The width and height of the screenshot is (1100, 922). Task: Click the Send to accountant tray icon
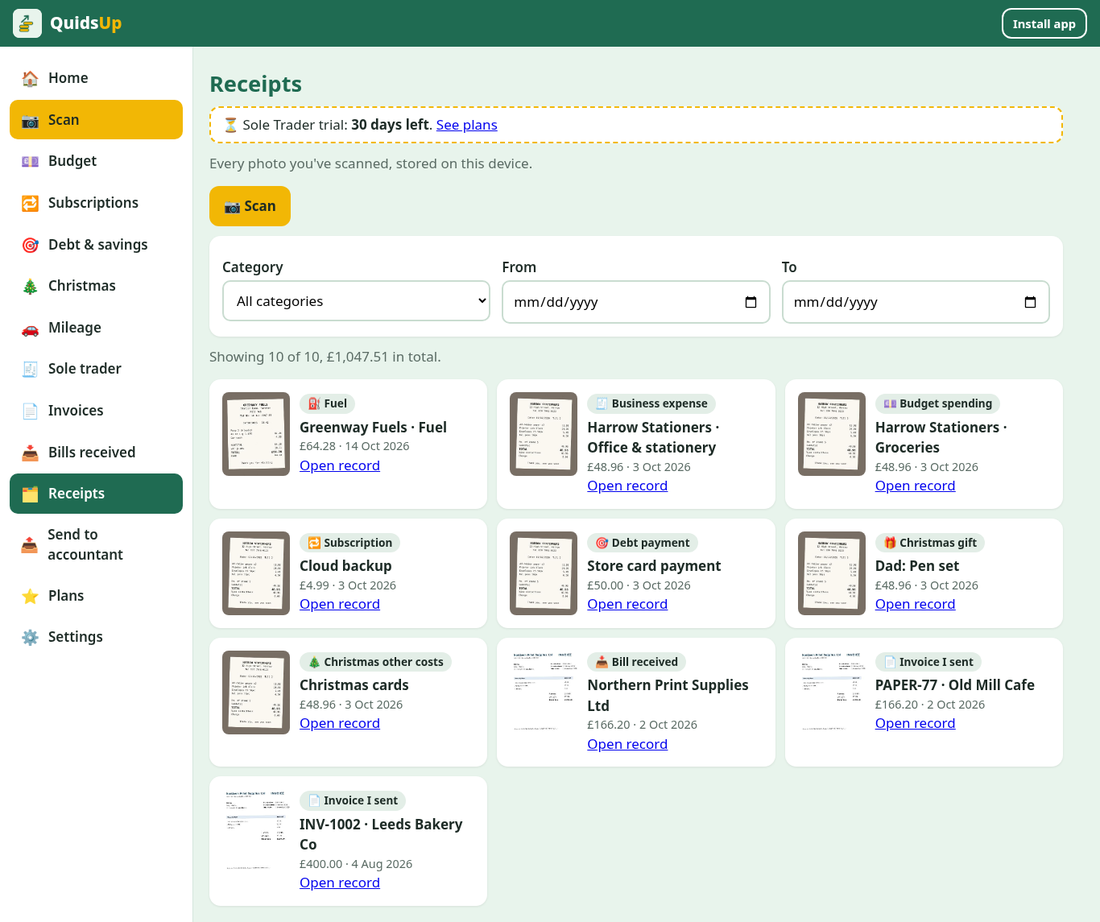coord(29,545)
